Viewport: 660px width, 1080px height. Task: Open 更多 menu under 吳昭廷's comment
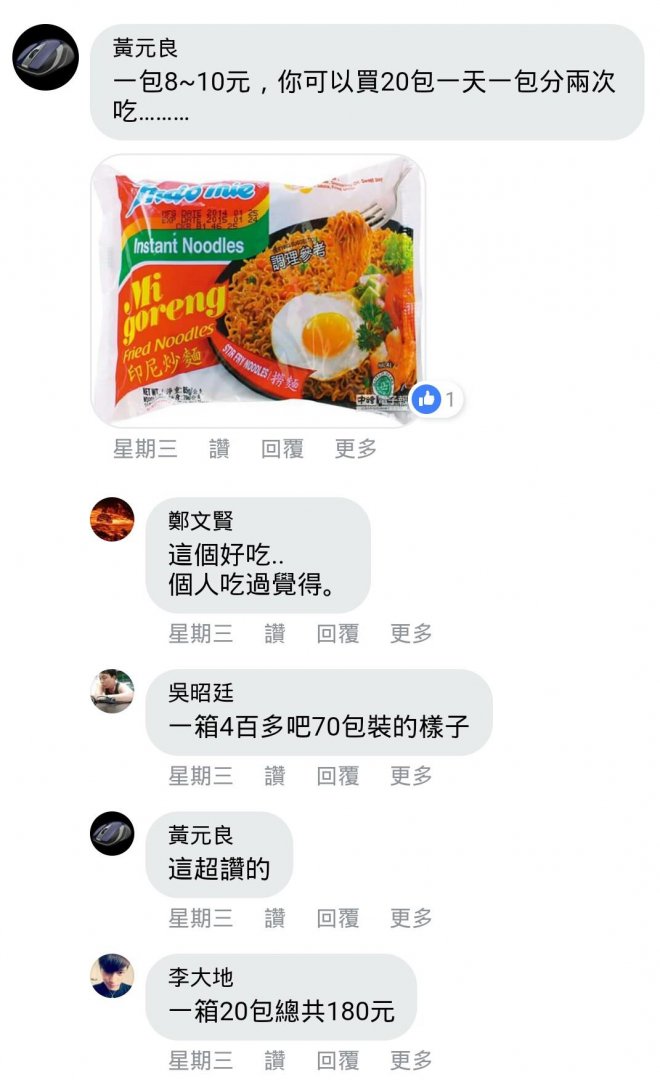click(x=411, y=776)
